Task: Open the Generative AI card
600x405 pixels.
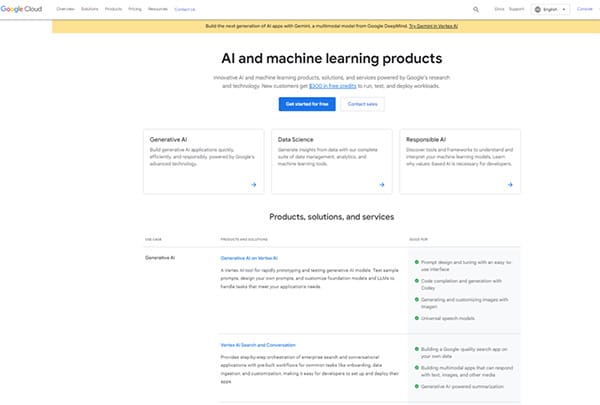Action: [x=204, y=161]
